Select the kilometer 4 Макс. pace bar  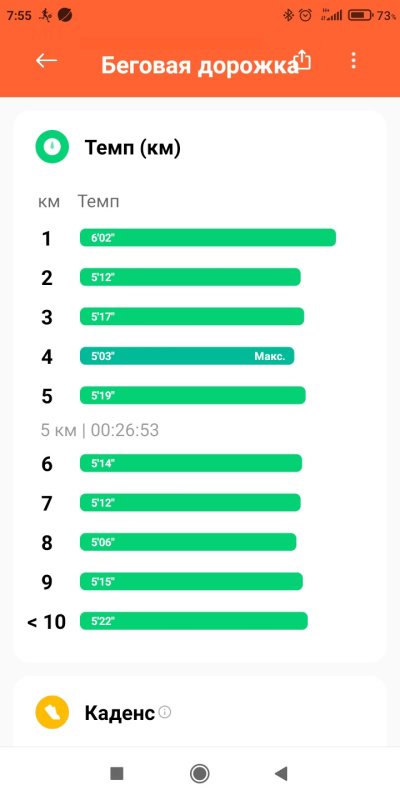(x=187, y=356)
